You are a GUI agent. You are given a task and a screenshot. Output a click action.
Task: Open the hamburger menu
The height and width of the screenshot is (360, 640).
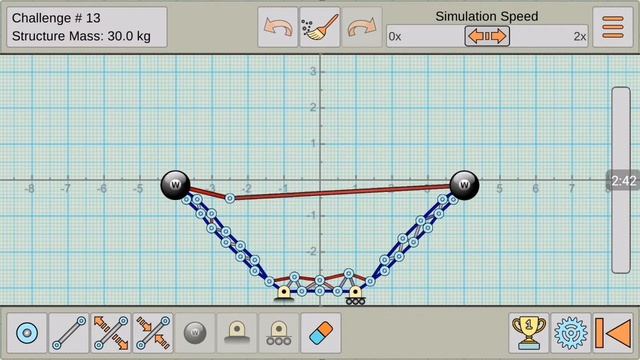point(613,27)
